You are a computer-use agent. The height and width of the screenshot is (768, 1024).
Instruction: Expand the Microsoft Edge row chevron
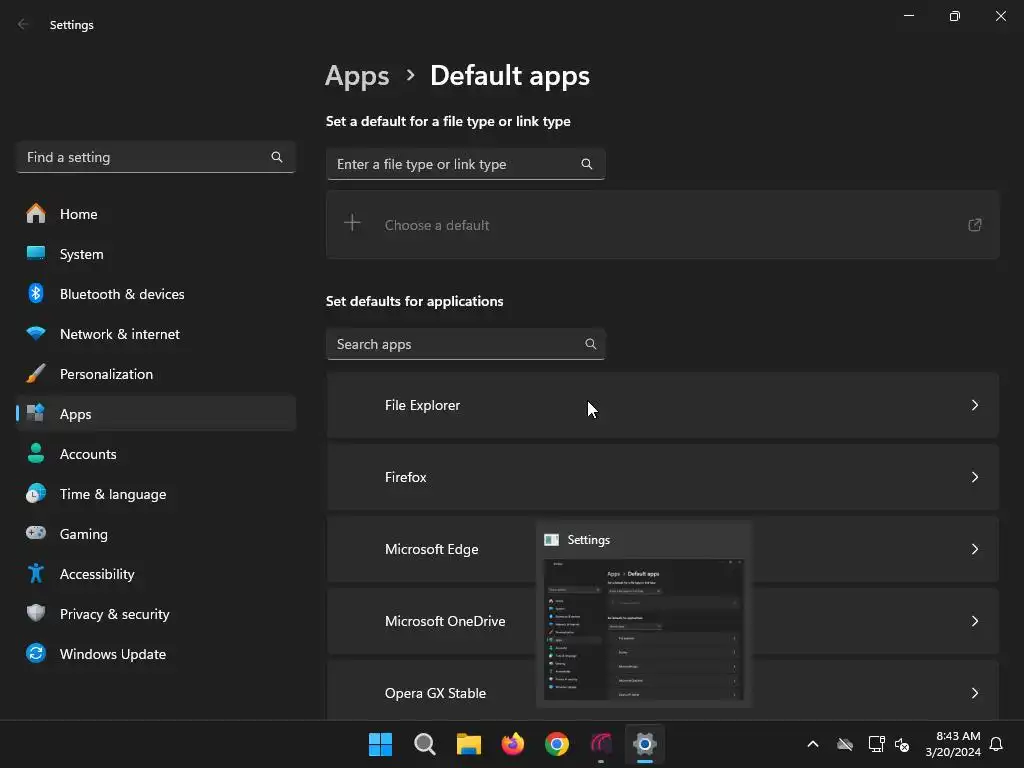coord(974,549)
